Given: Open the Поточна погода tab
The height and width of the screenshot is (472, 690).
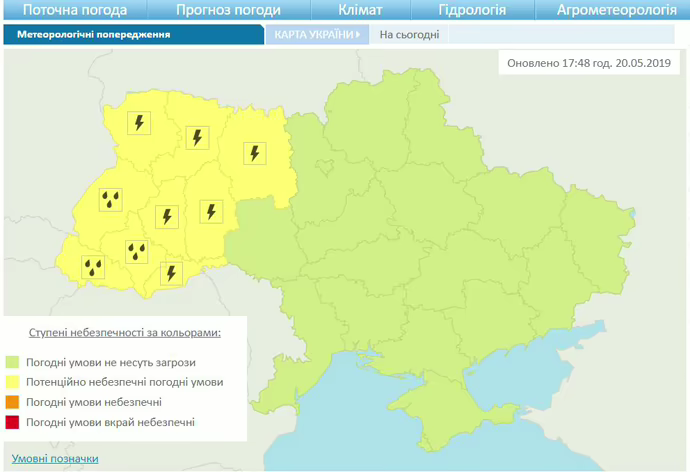Looking at the screenshot, I should coord(74,11).
